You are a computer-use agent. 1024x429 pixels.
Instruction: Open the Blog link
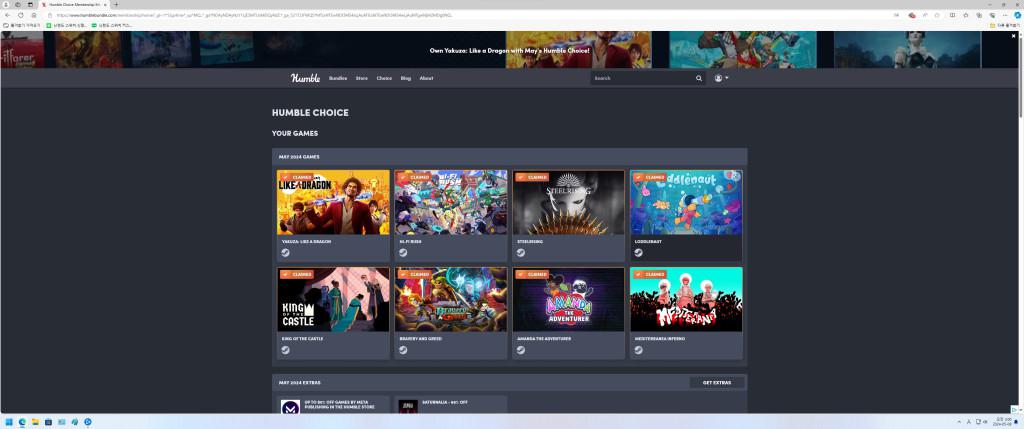pos(406,78)
